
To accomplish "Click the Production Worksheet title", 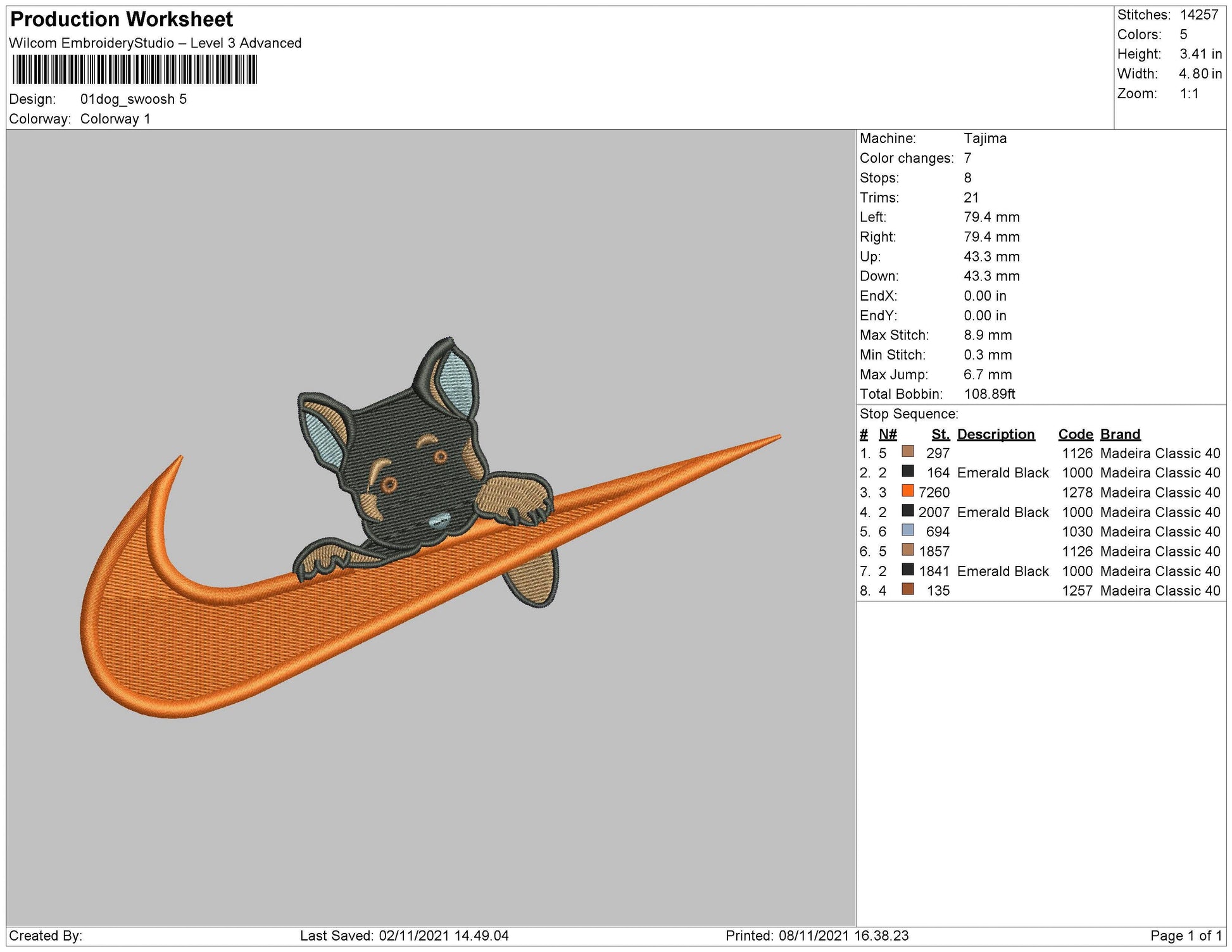I will pyautogui.click(x=122, y=19).
